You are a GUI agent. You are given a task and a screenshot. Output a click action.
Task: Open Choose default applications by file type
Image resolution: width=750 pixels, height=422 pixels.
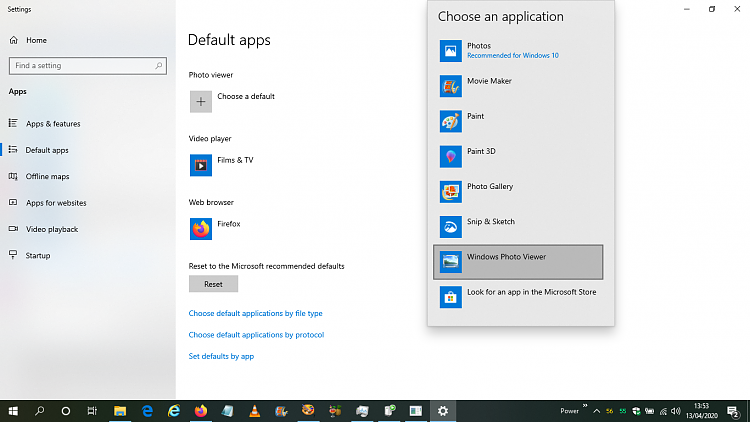pyautogui.click(x=255, y=313)
